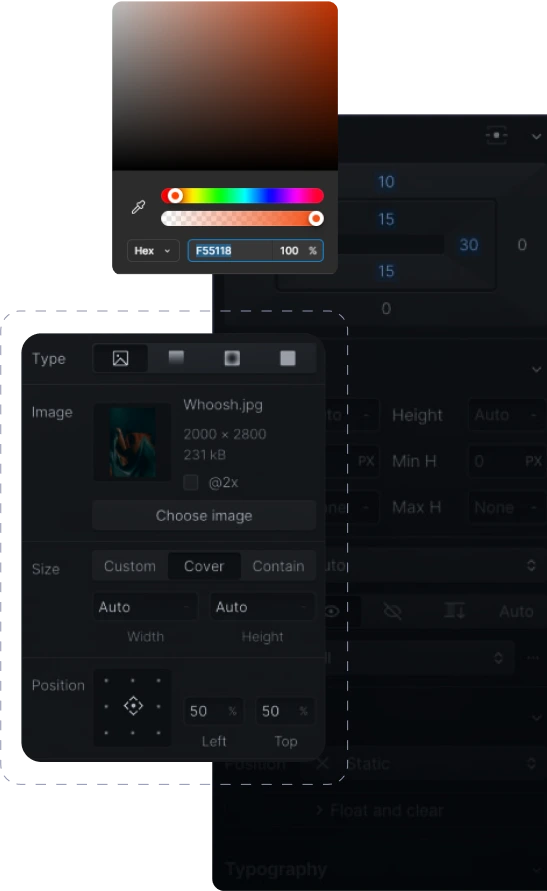Set overflow to hidden with crossed-eye icon
Screen dimensions: 547x891
click(392, 611)
